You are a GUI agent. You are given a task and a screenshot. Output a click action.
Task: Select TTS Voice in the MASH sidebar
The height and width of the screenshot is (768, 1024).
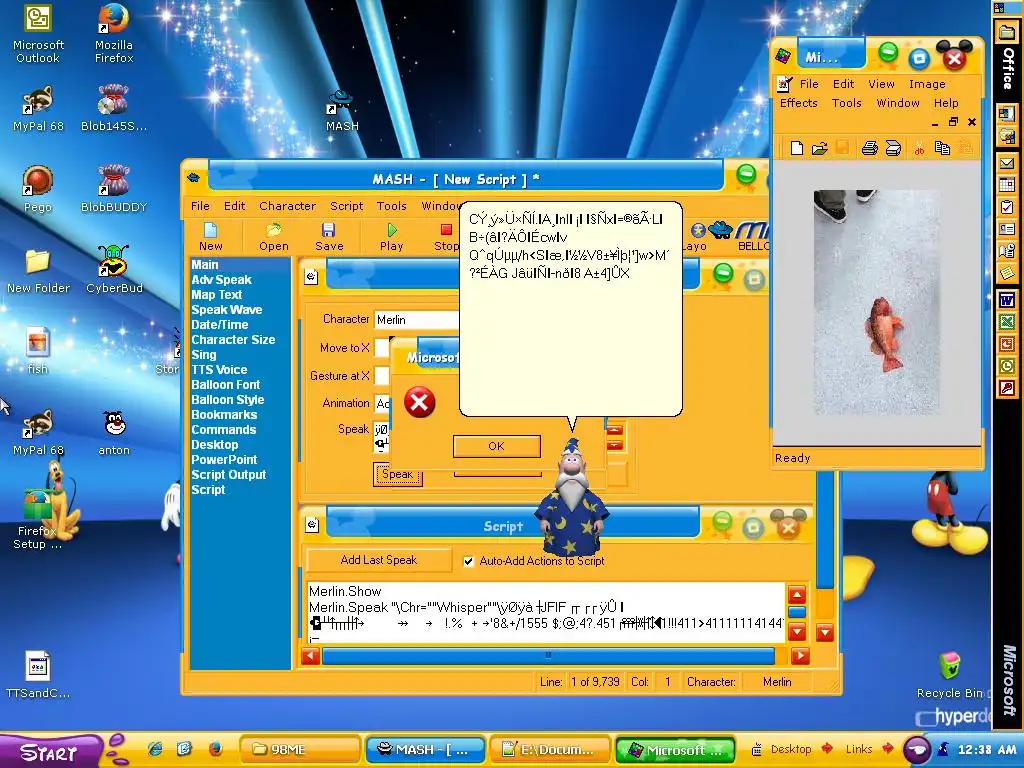(x=219, y=370)
